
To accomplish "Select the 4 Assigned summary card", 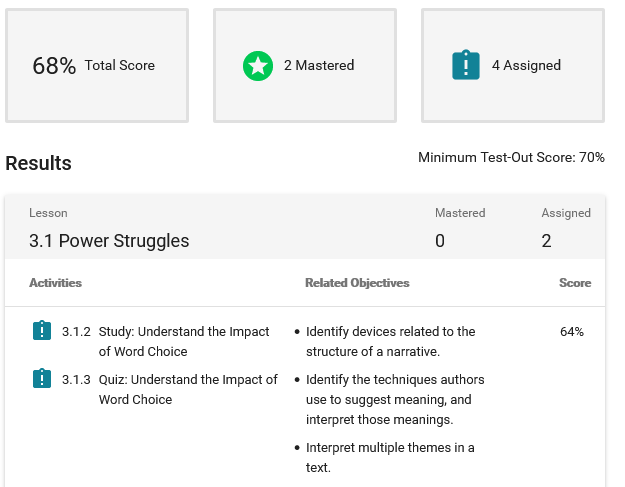I will (x=513, y=66).
